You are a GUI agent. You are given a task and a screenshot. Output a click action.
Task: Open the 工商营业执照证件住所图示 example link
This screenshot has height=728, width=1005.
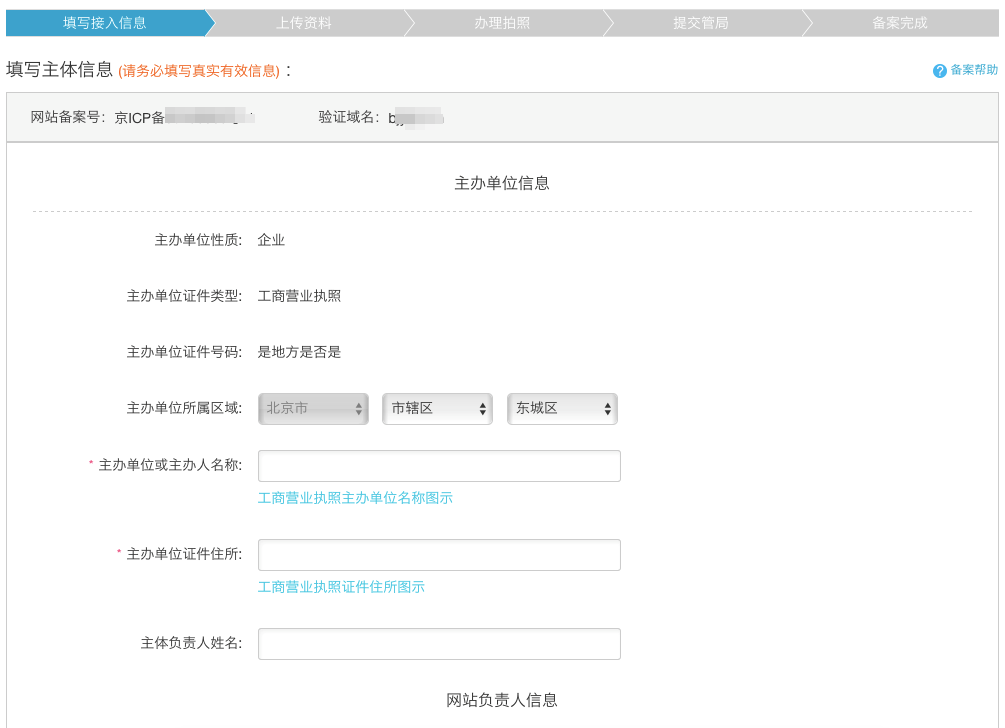pos(340,587)
